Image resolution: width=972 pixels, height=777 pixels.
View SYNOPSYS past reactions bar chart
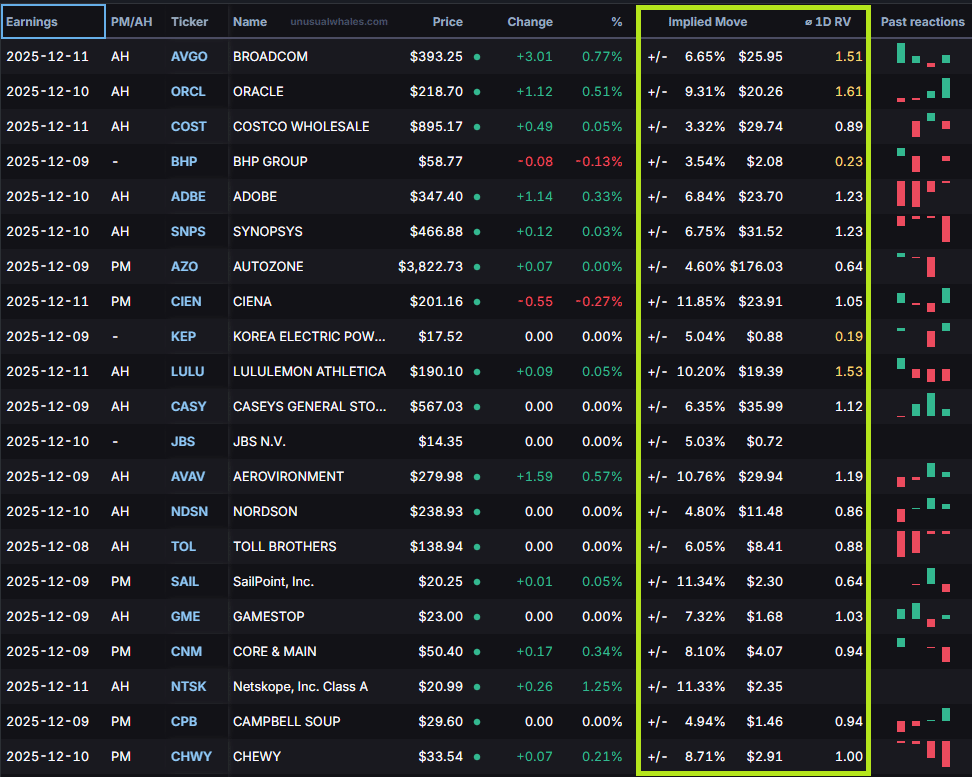tap(924, 229)
